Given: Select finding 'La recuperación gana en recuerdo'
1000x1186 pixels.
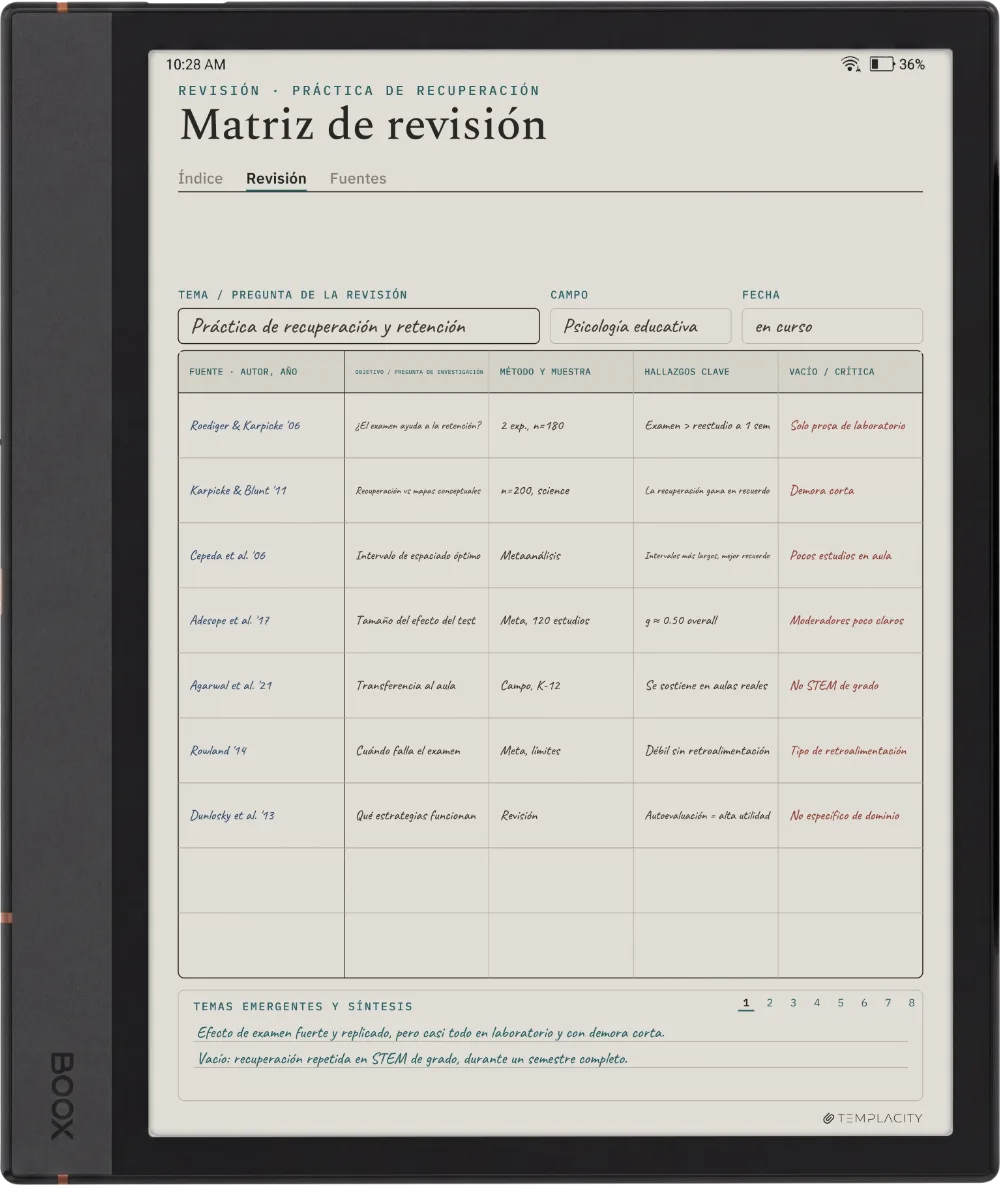Looking at the screenshot, I should [707, 491].
